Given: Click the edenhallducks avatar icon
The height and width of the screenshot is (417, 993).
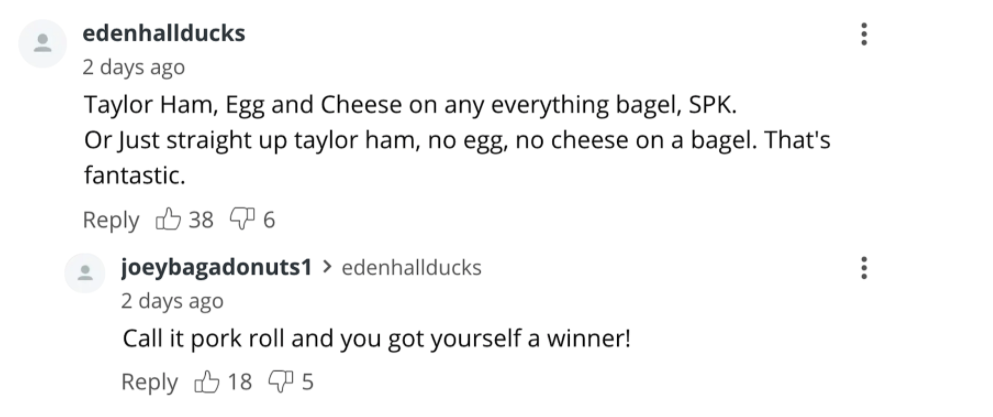Looking at the screenshot, I should [43, 45].
